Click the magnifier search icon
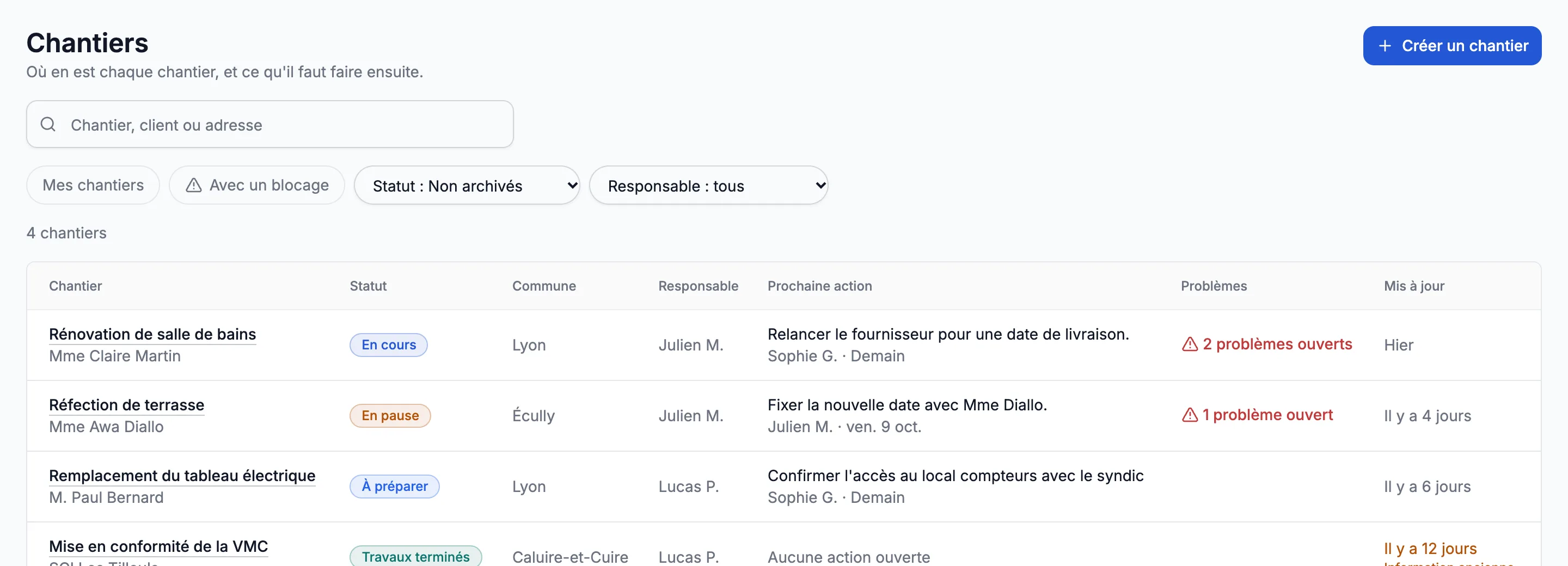 pyautogui.click(x=48, y=124)
